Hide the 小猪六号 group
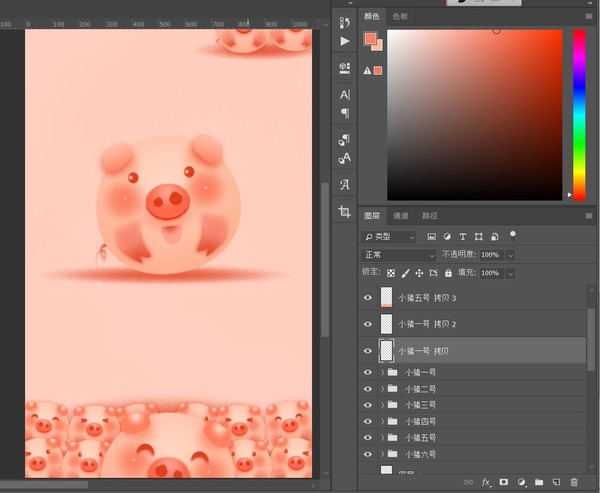Viewport: 600px width, 493px height. tap(368, 454)
